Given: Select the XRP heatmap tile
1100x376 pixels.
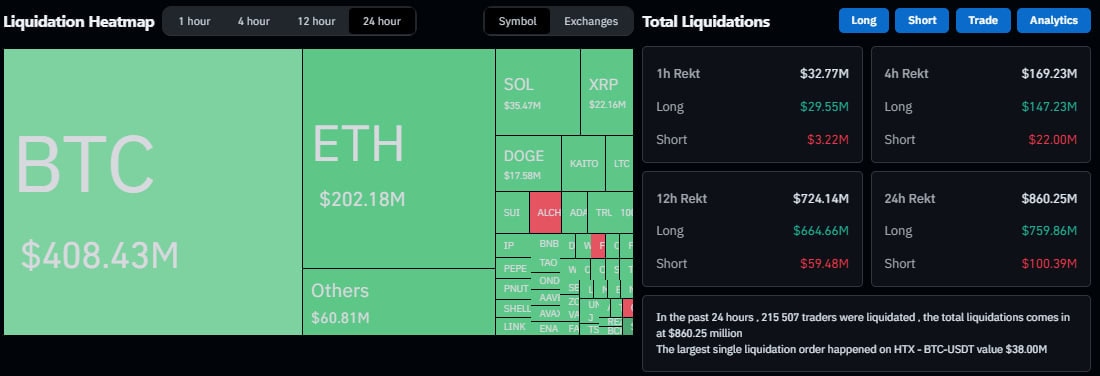Looking at the screenshot, I should tap(607, 92).
